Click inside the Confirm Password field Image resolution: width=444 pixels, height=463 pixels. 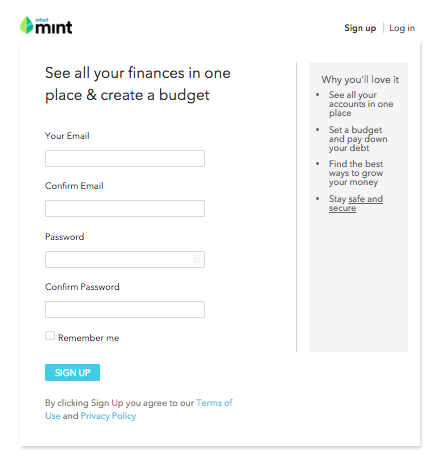click(125, 309)
